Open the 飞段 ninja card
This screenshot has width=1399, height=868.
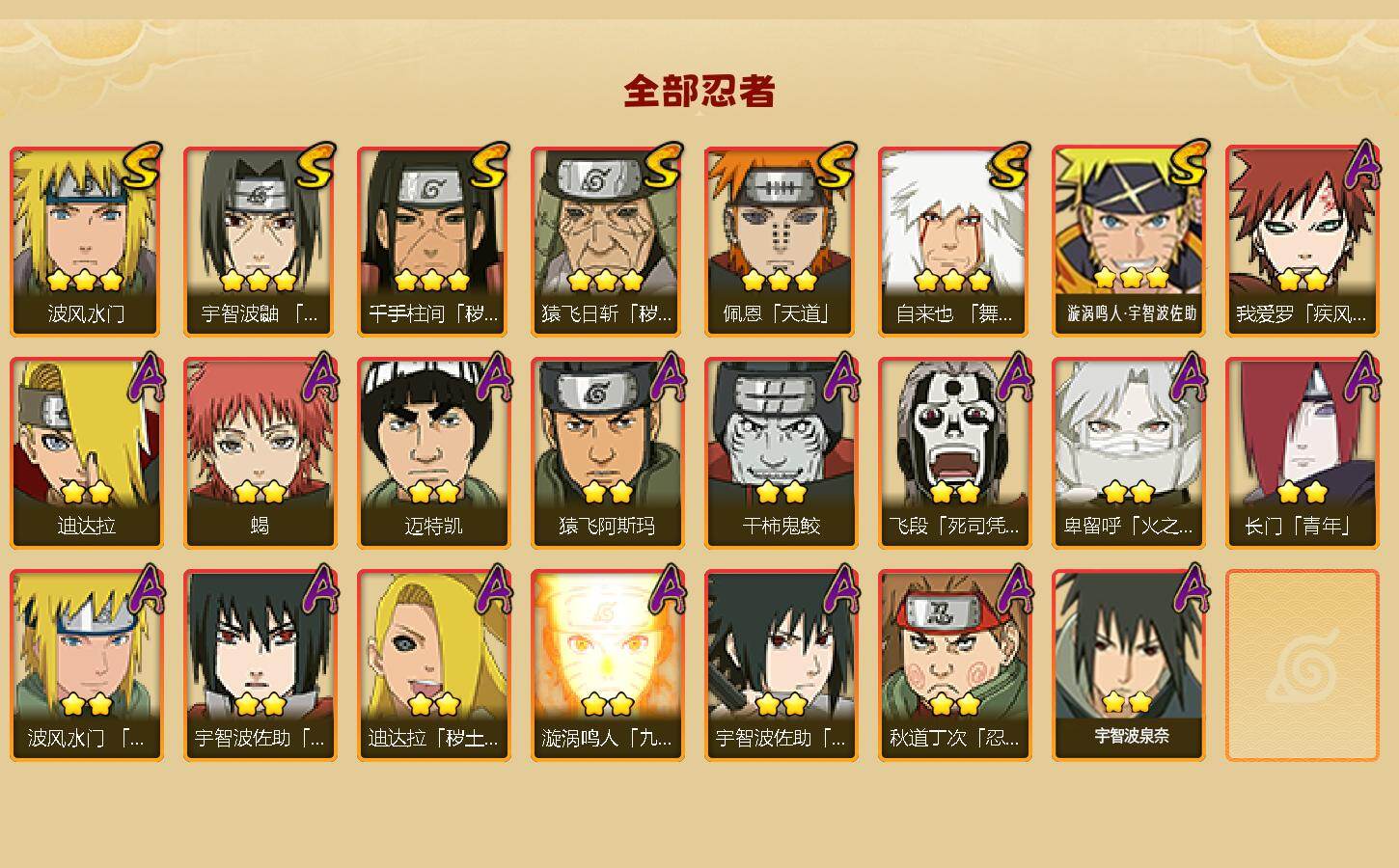pyautogui.click(x=954, y=453)
